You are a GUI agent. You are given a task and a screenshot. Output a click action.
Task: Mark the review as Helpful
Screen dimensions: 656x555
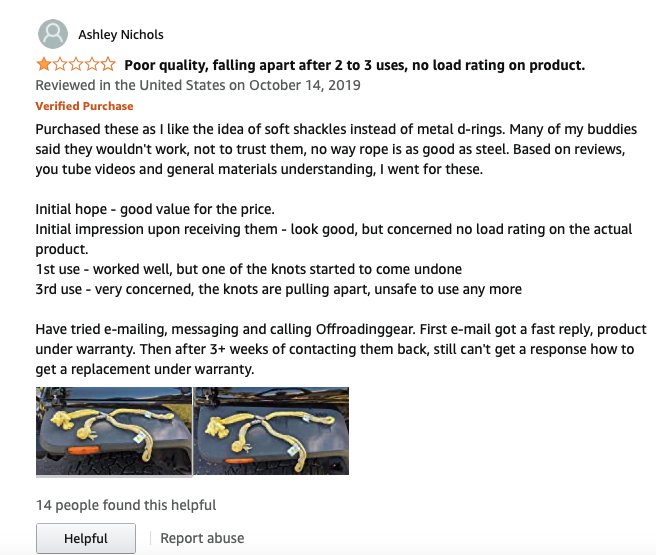pos(86,538)
